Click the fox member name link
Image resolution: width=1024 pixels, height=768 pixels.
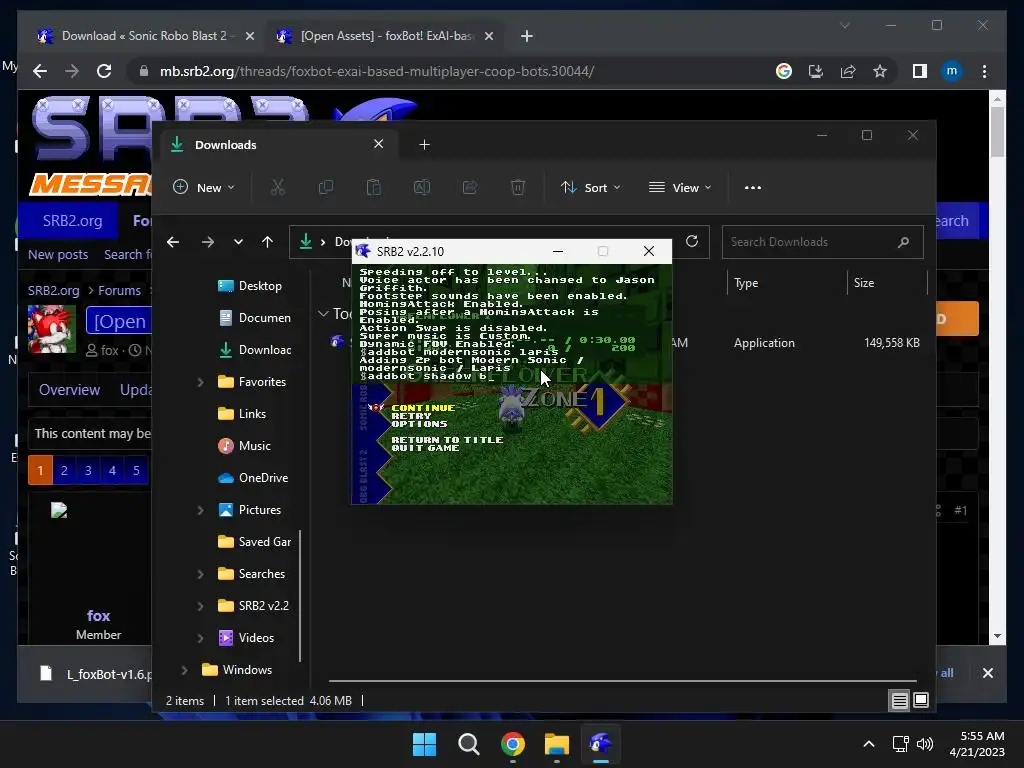(x=99, y=616)
